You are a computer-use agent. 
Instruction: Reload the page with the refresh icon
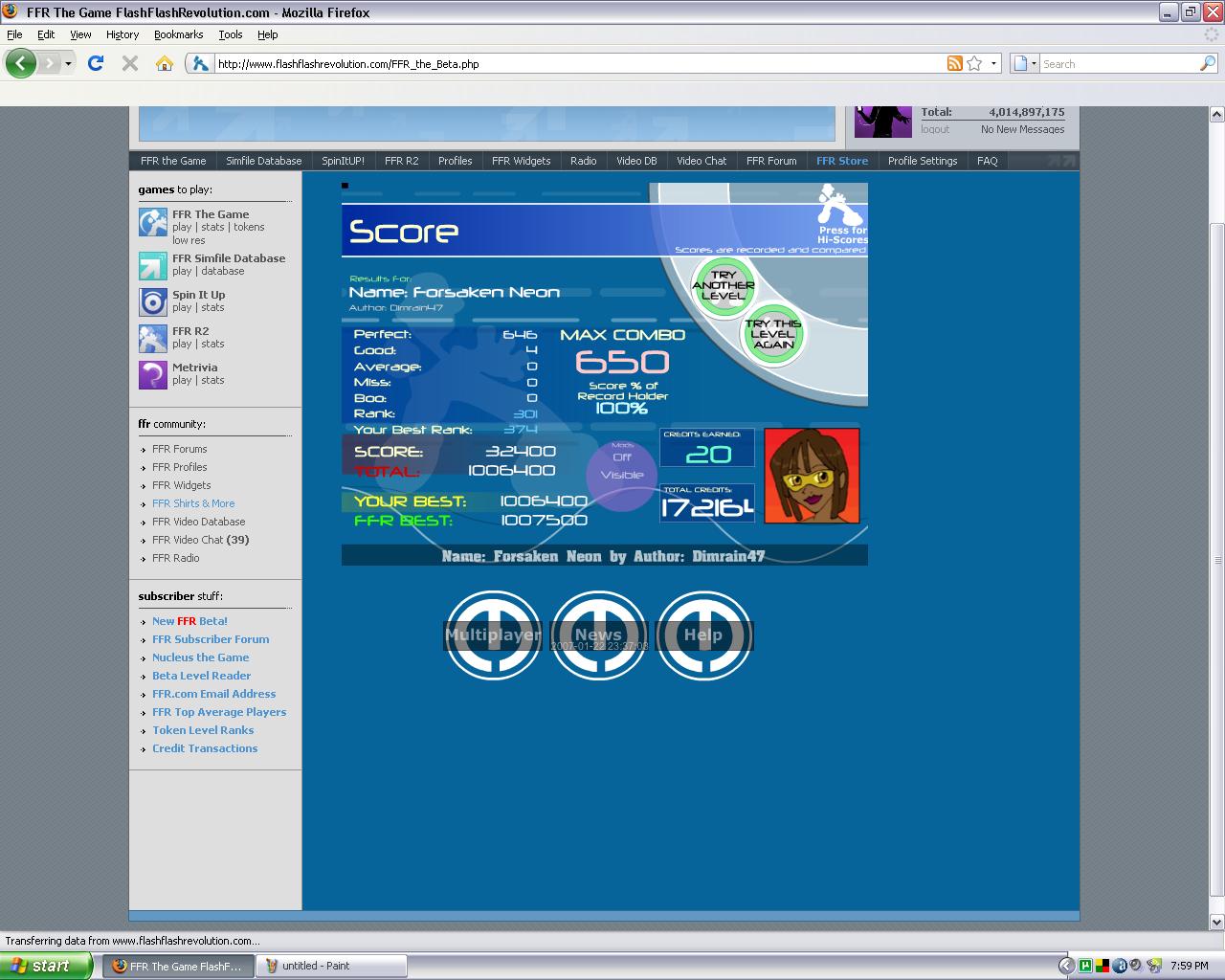(x=95, y=63)
